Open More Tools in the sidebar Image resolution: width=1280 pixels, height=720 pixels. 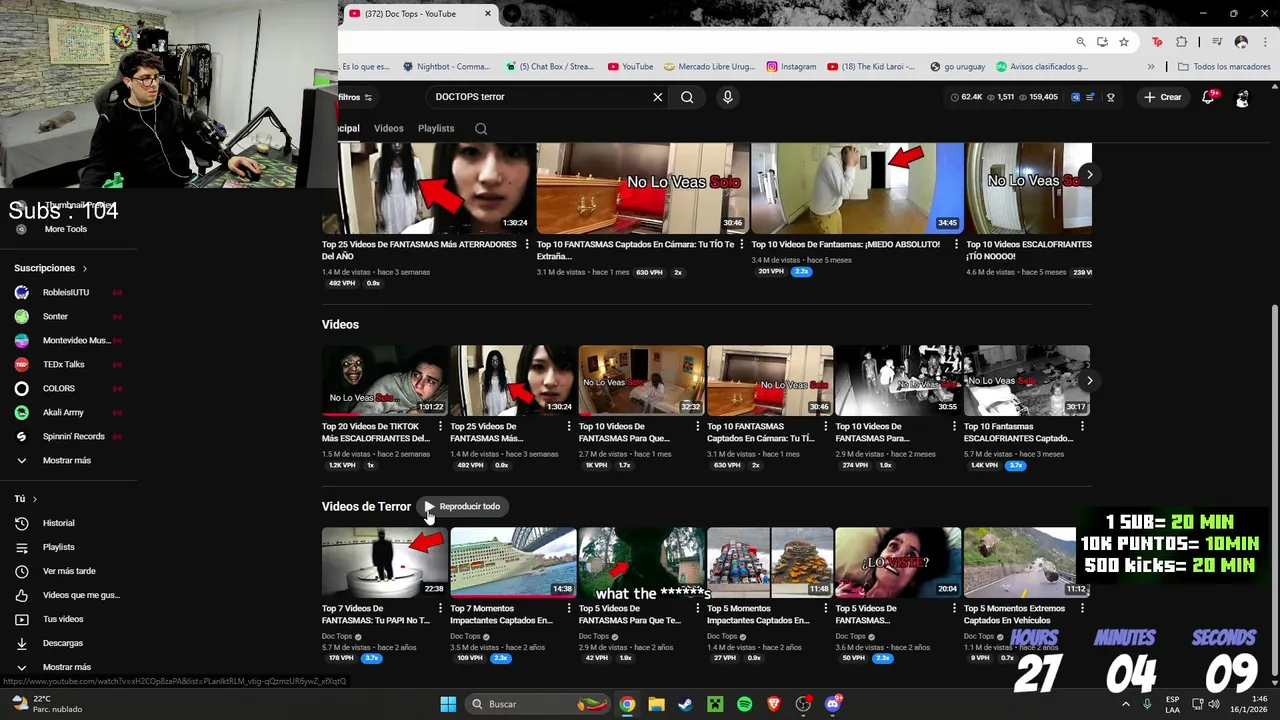(66, 229)
